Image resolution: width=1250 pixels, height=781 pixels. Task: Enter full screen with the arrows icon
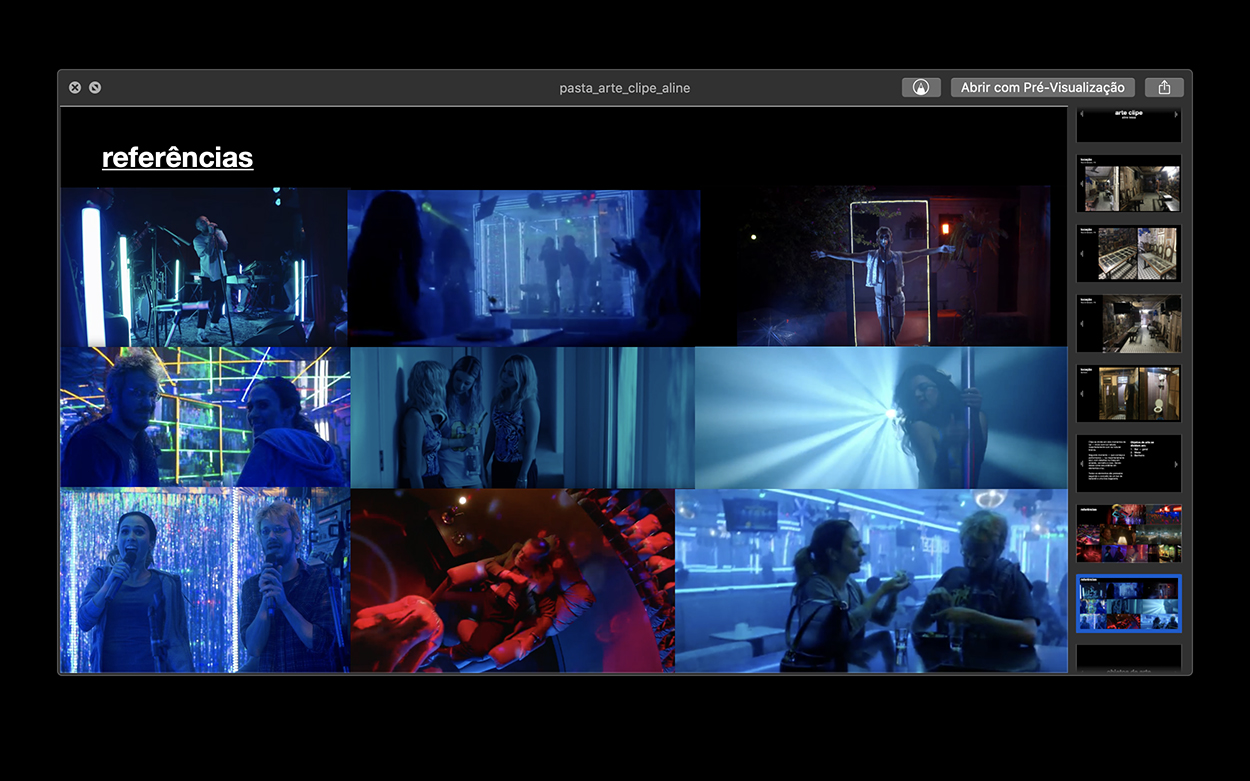point(95,88)
